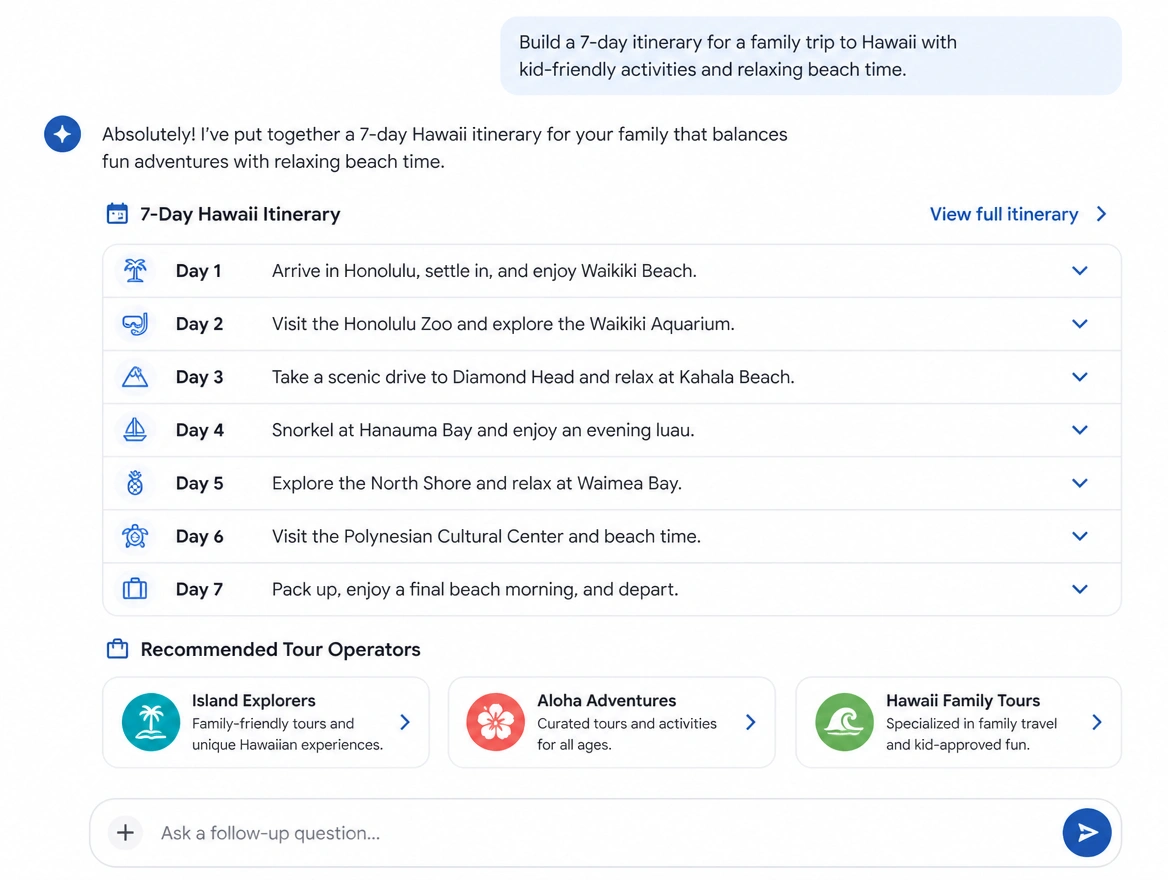1168x880 pixels.
Task: Click text 'Take a scenic drive to Diamond Head'
Action: pyautogui.click(x=423, y=377)
